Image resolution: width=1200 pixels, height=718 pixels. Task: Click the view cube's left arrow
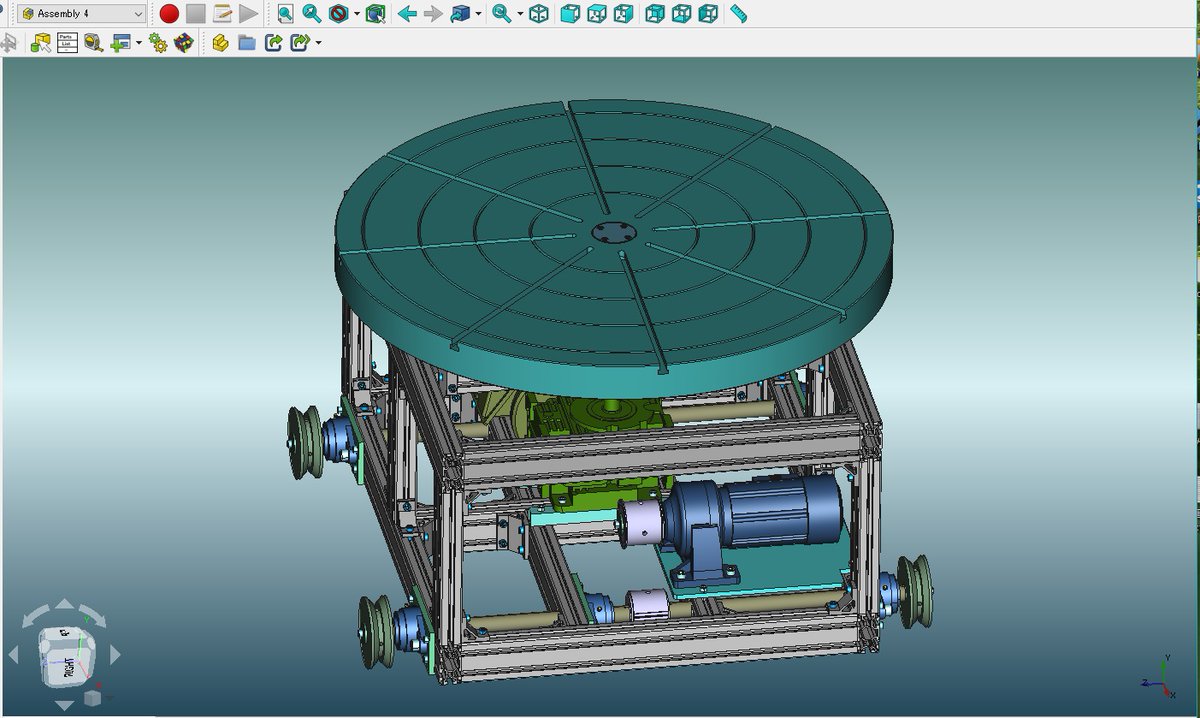coord(13,655)
